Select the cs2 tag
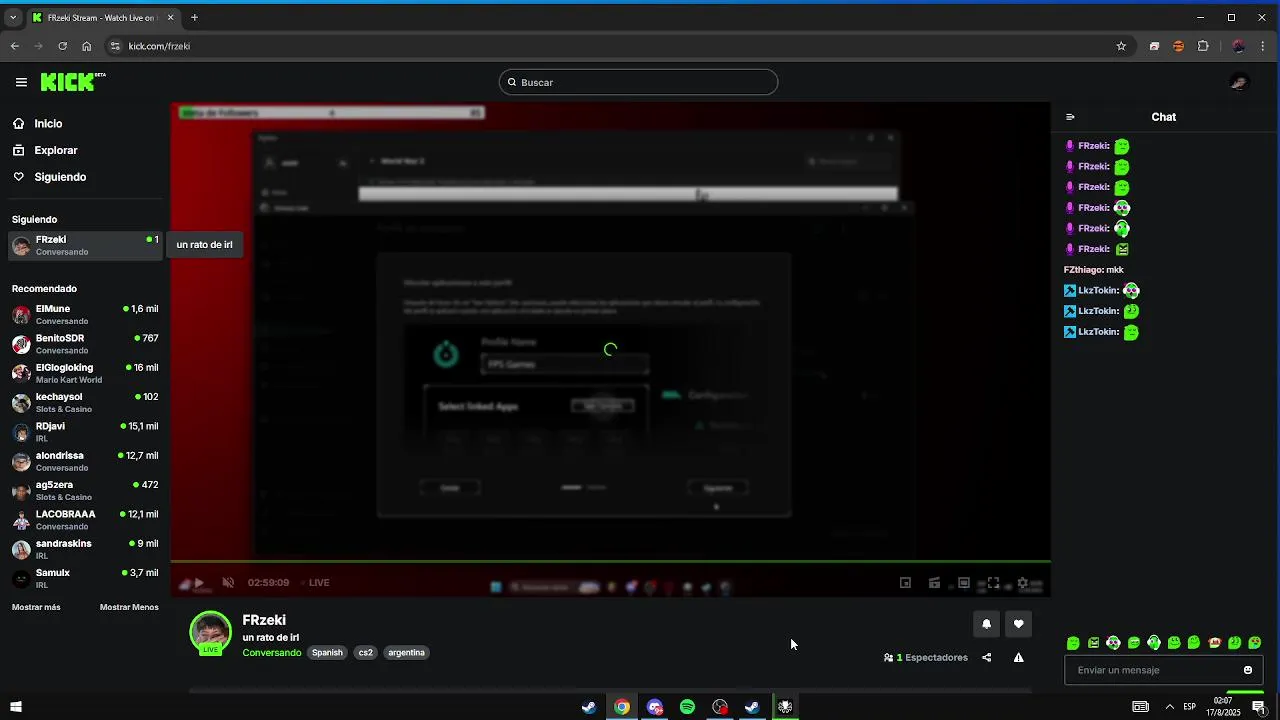The image size is (1280, 720). click(365, 652)
